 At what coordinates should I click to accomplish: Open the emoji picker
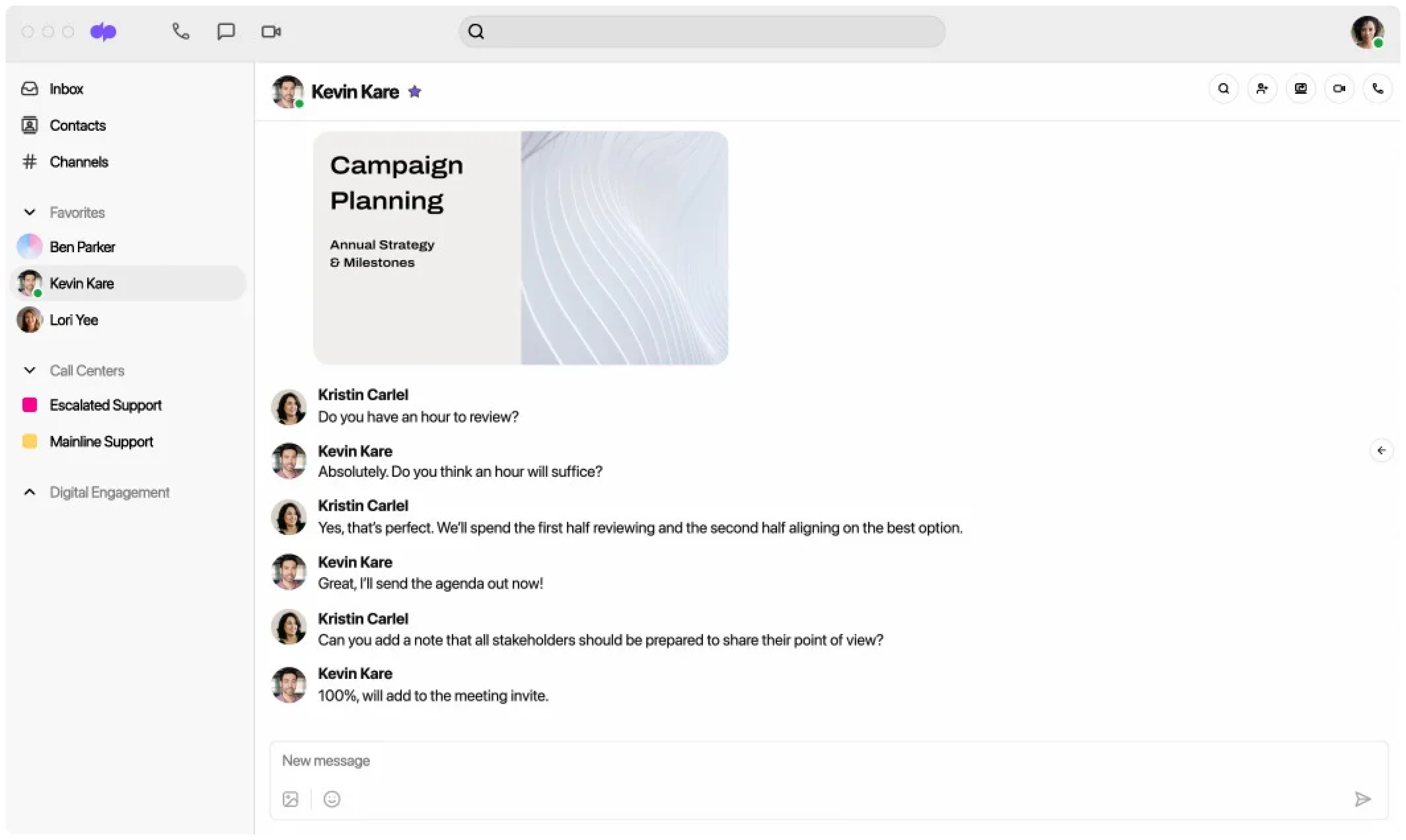(332, 799)
